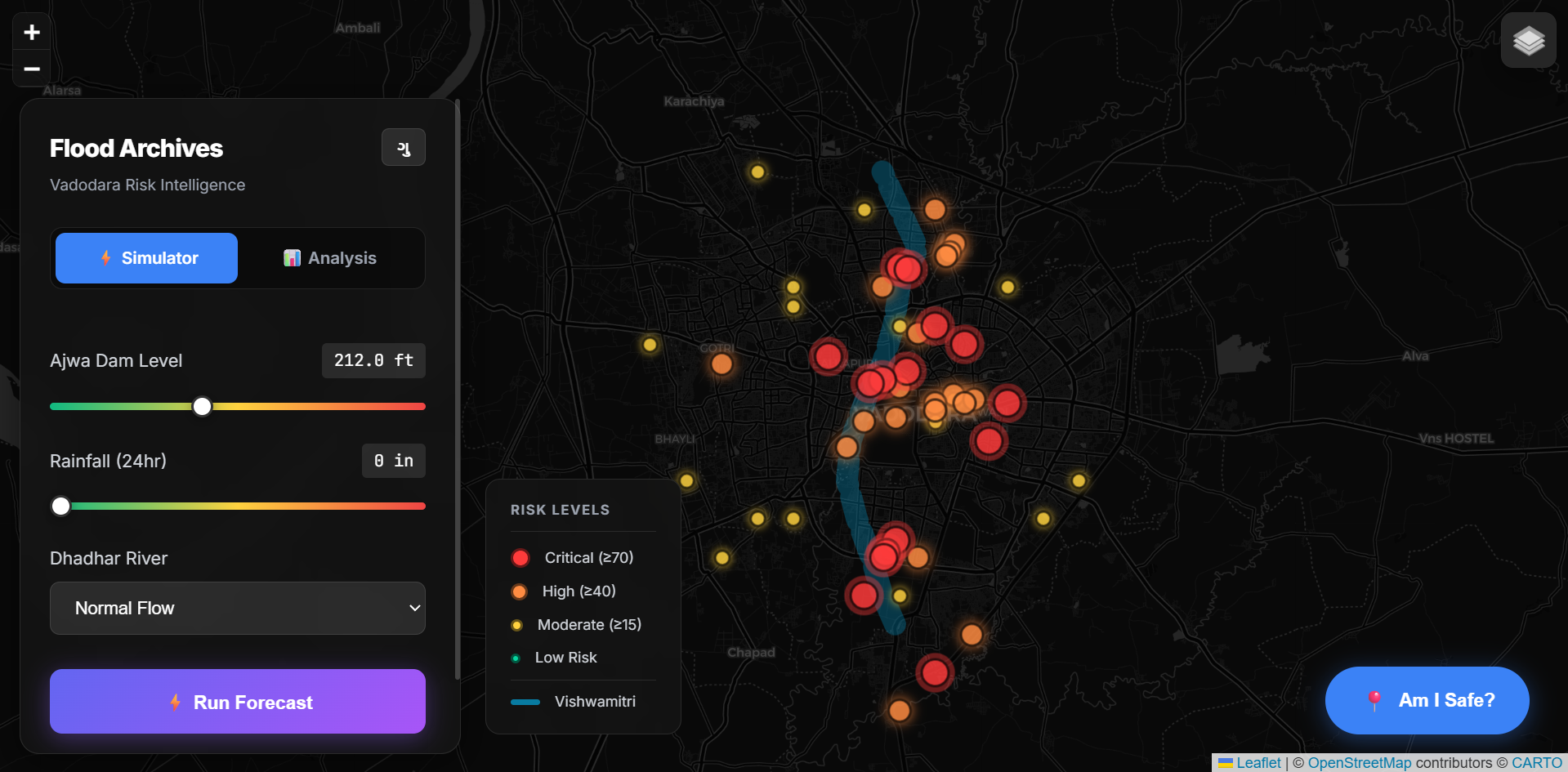This screenshot has height=772, width=1568.
Task: Click the Rainfall (24hr) slider handle
Action: 60,506
